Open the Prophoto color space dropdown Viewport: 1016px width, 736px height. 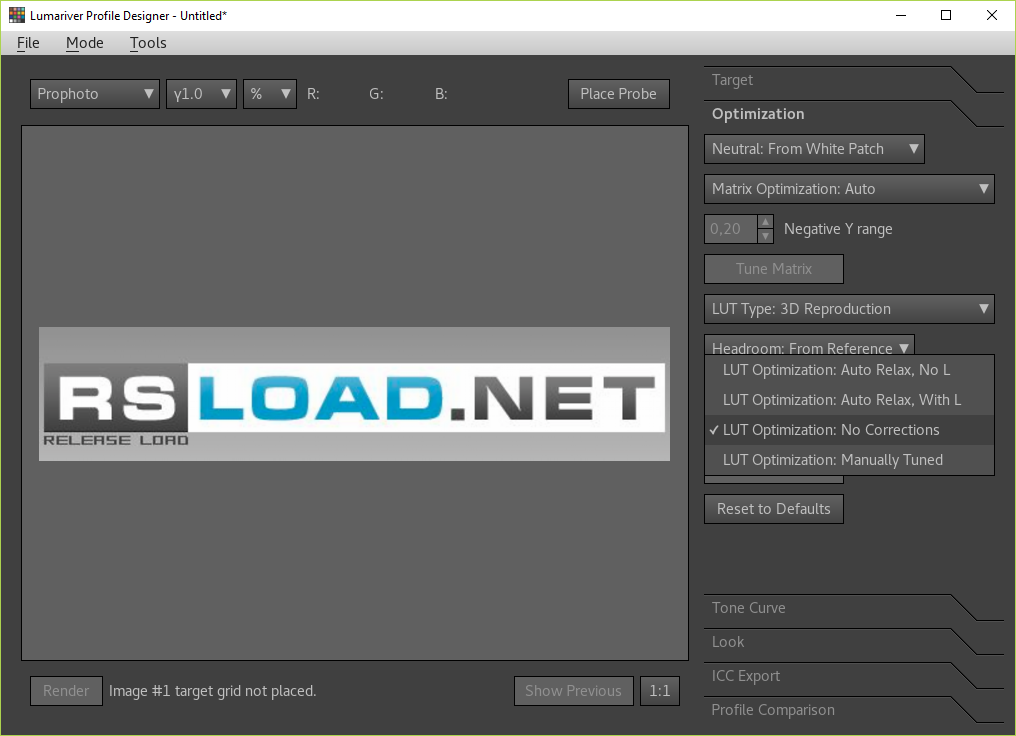(95, 94)
